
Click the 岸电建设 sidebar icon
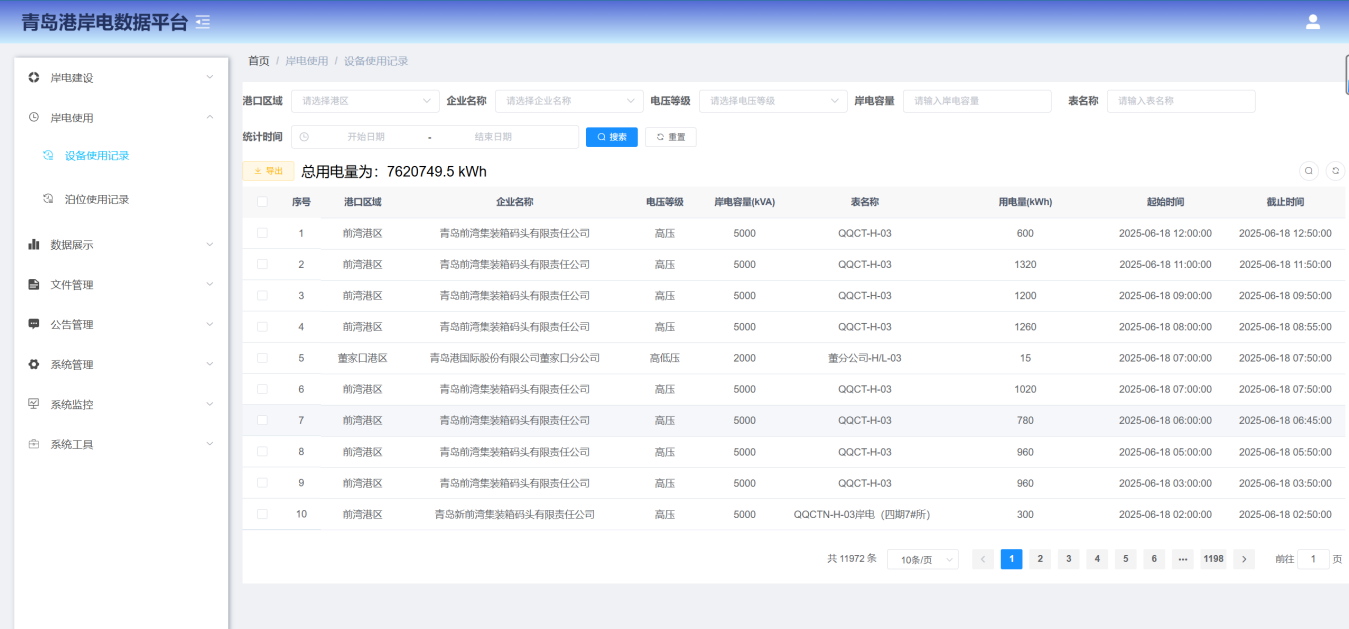(x=34, y=77)
